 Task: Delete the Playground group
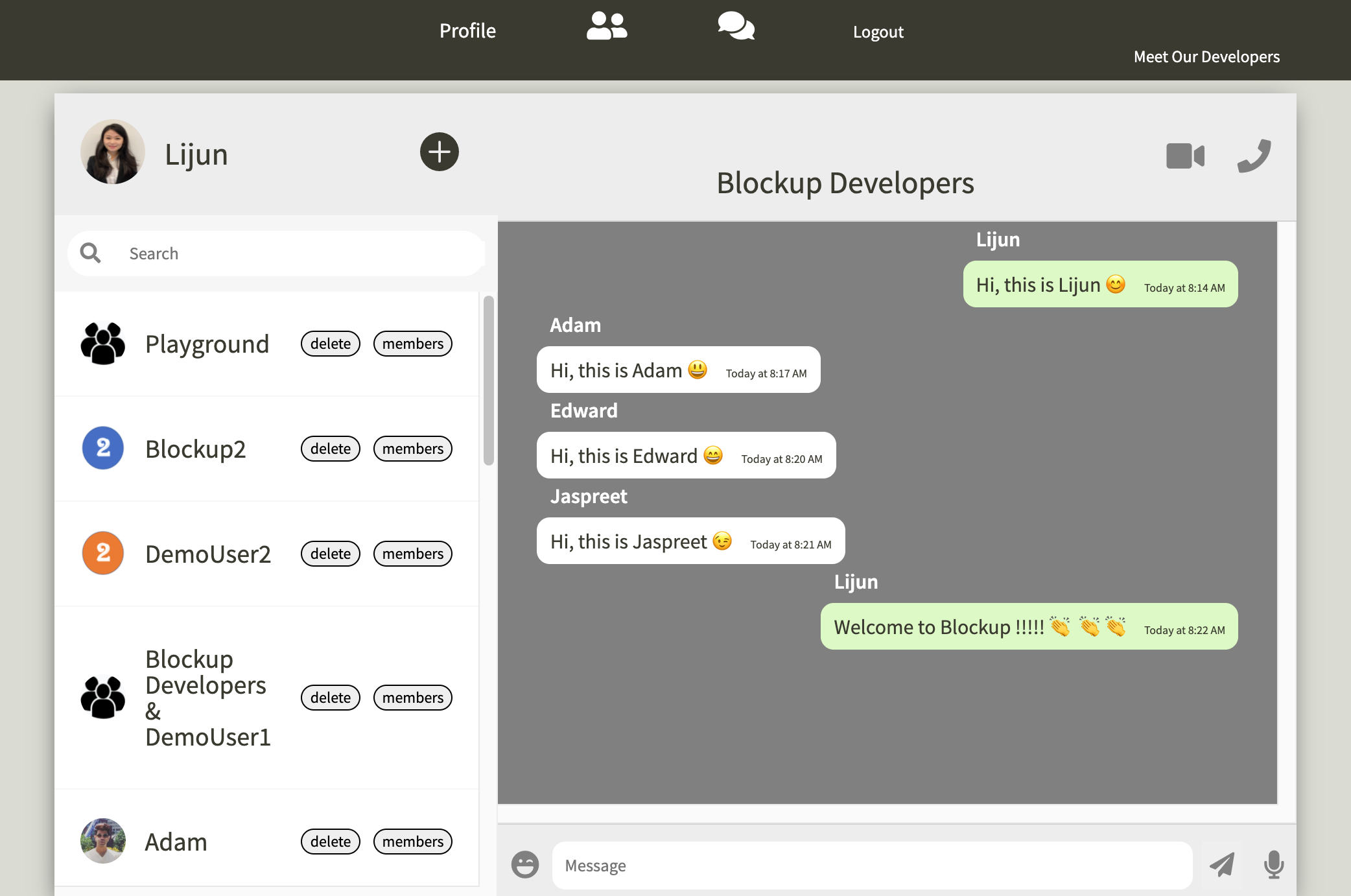pyautogui.click(x=330, y=344)
